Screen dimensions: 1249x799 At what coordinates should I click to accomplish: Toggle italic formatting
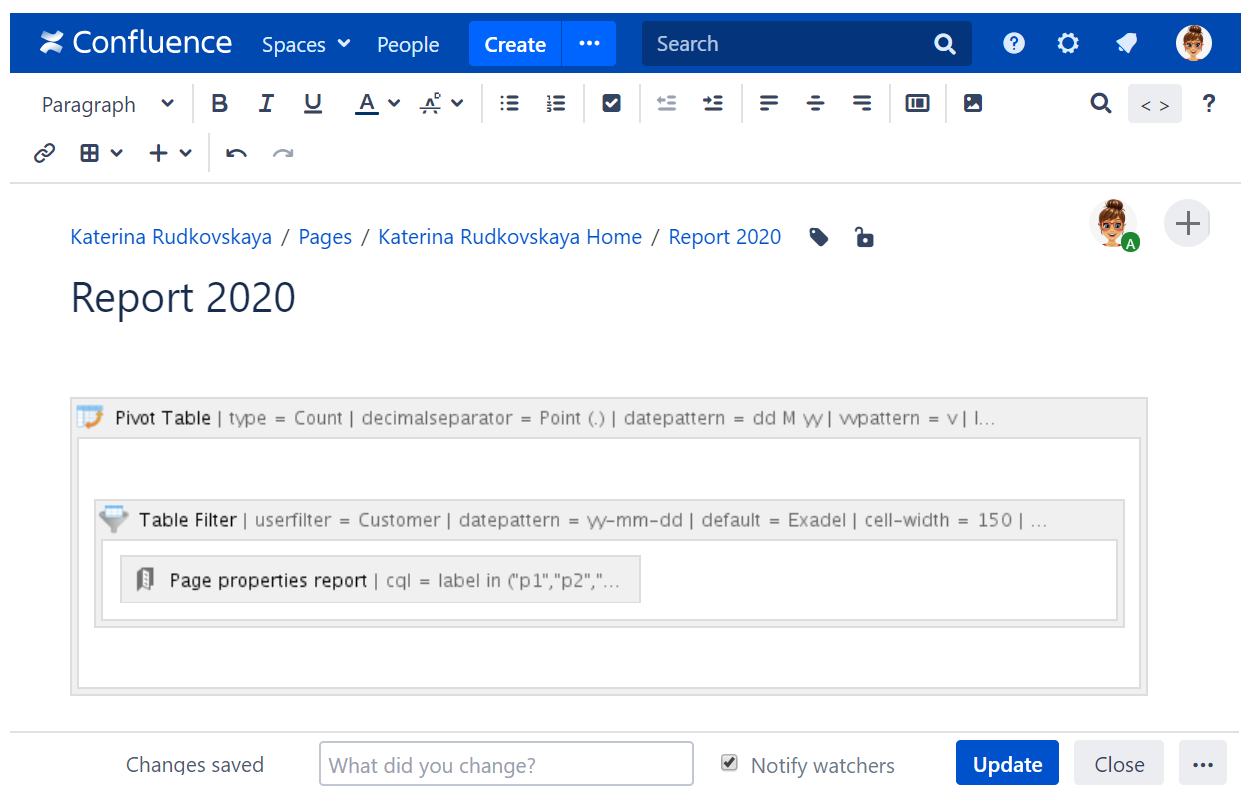point(266,103)
